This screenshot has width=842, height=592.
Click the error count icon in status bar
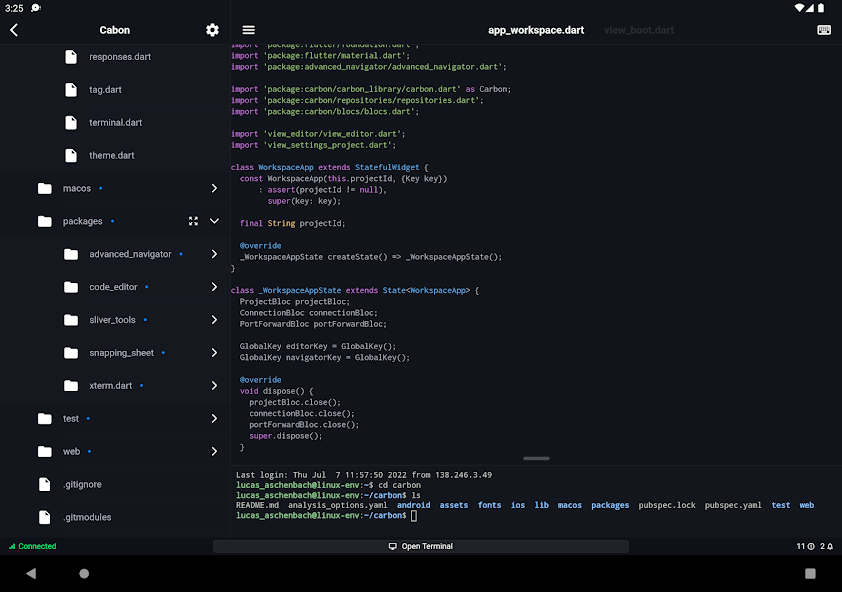(811, 546)
